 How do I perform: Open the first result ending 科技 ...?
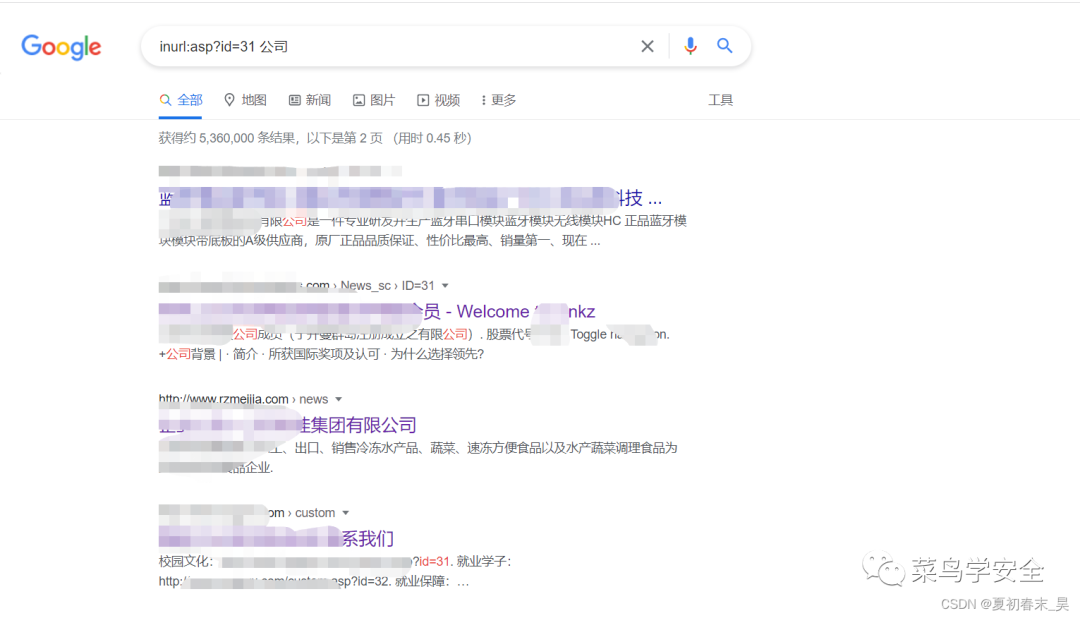[x=411, y=198]
